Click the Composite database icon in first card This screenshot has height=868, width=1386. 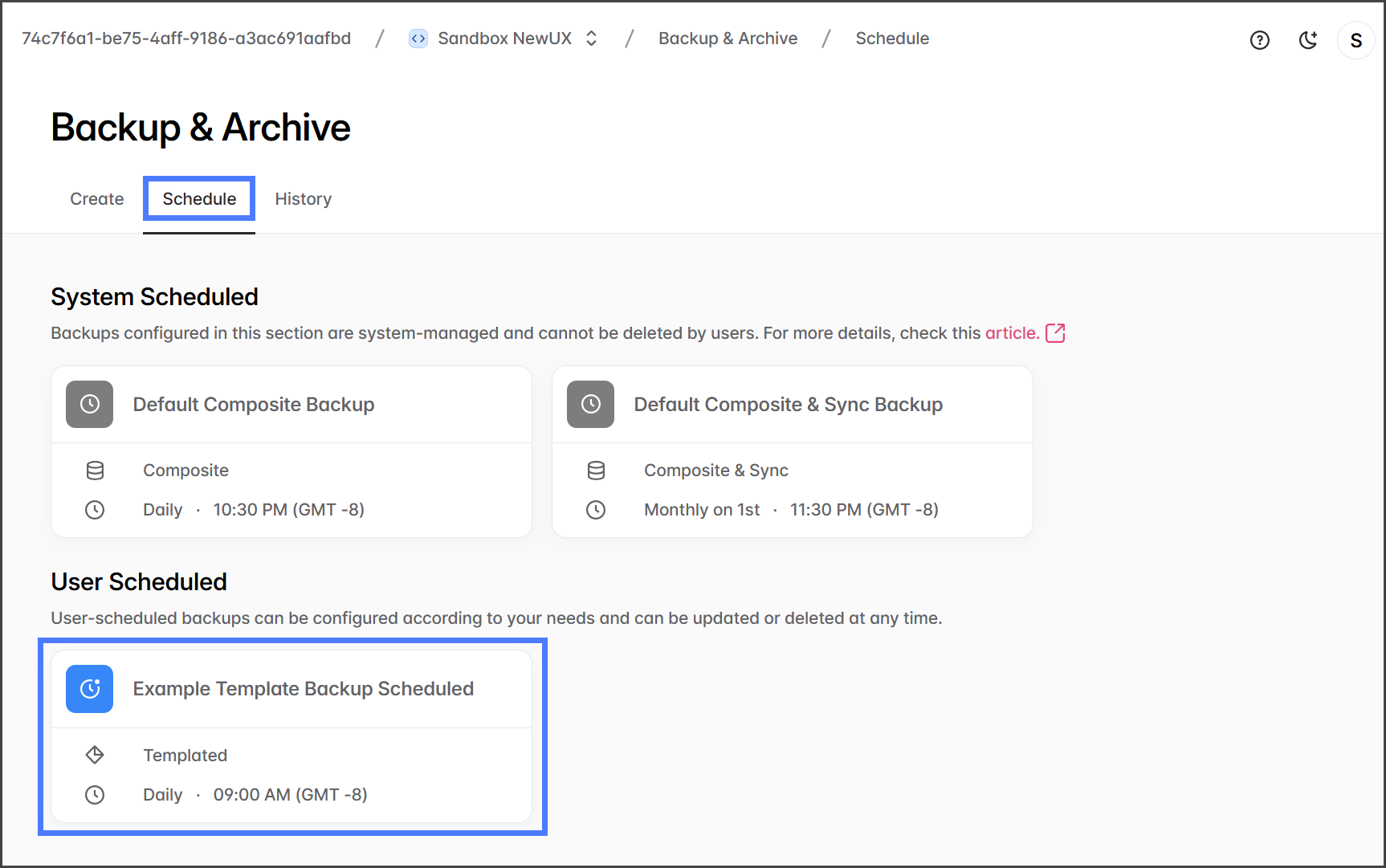point(95,471)
